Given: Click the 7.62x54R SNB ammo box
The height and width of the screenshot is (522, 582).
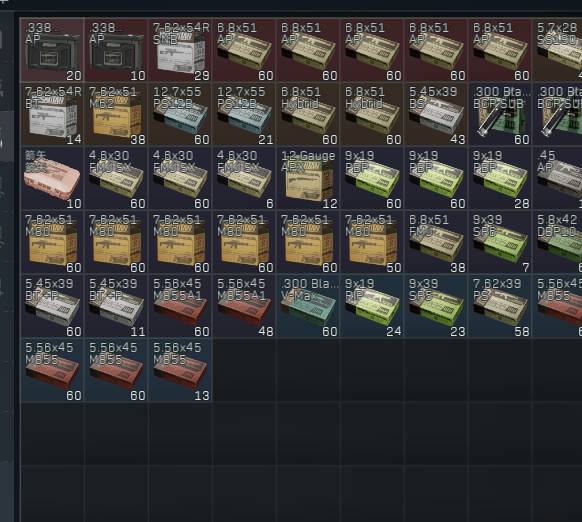Looking at the screenshot, I should pos(180,50).
